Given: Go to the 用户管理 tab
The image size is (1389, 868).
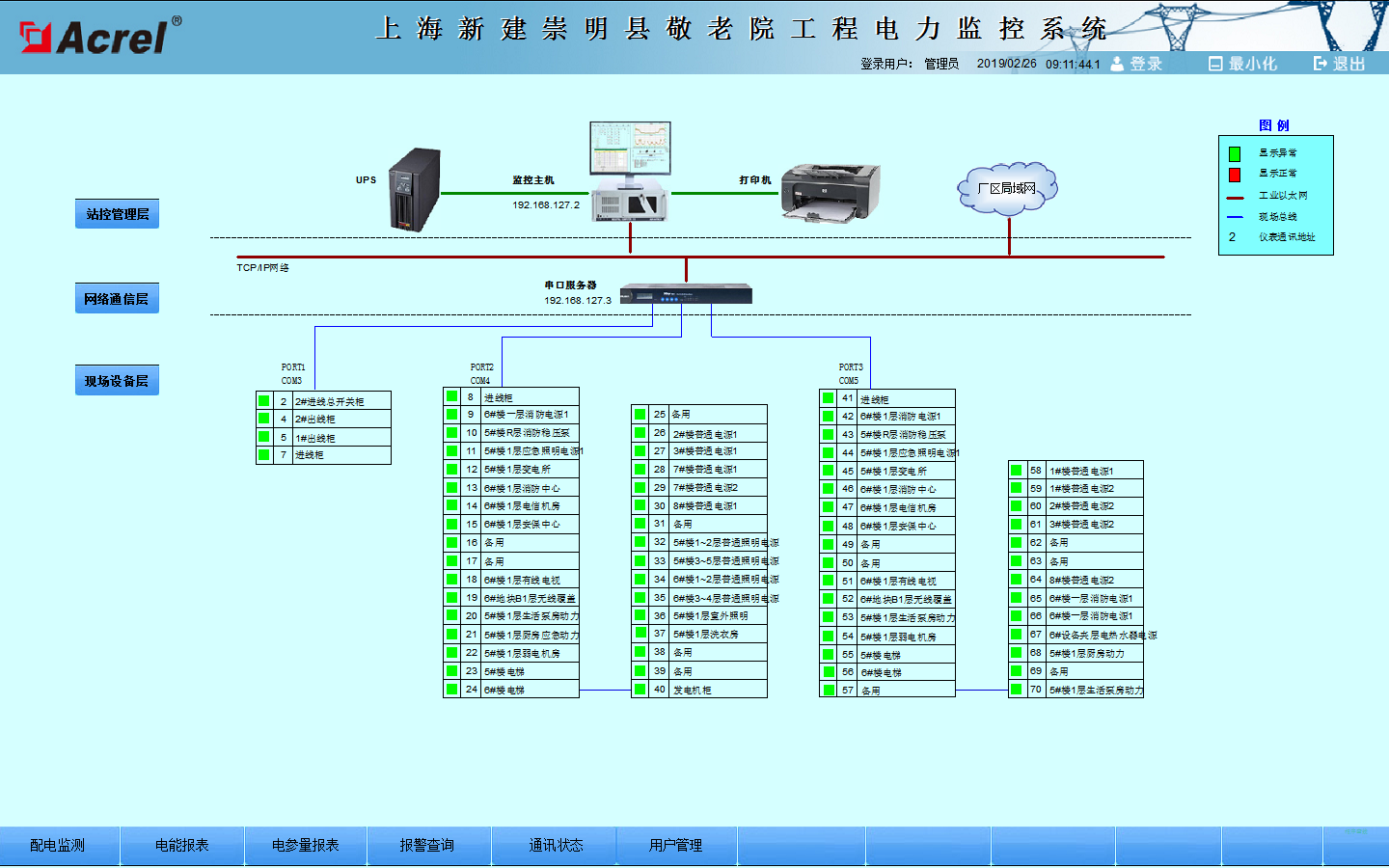Looking at the screenshot, I should 675,845.
